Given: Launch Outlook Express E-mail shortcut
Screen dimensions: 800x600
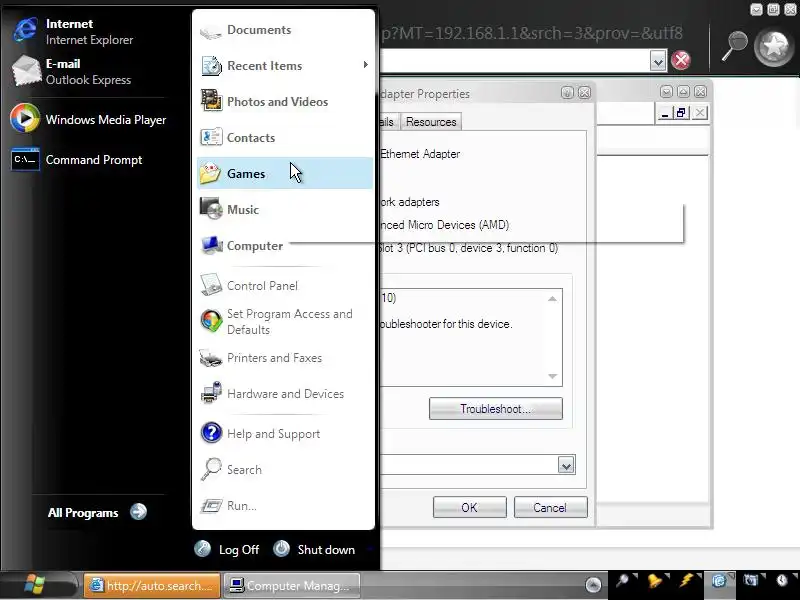Looking at the screenshot, I should click(x=71, y=71).
